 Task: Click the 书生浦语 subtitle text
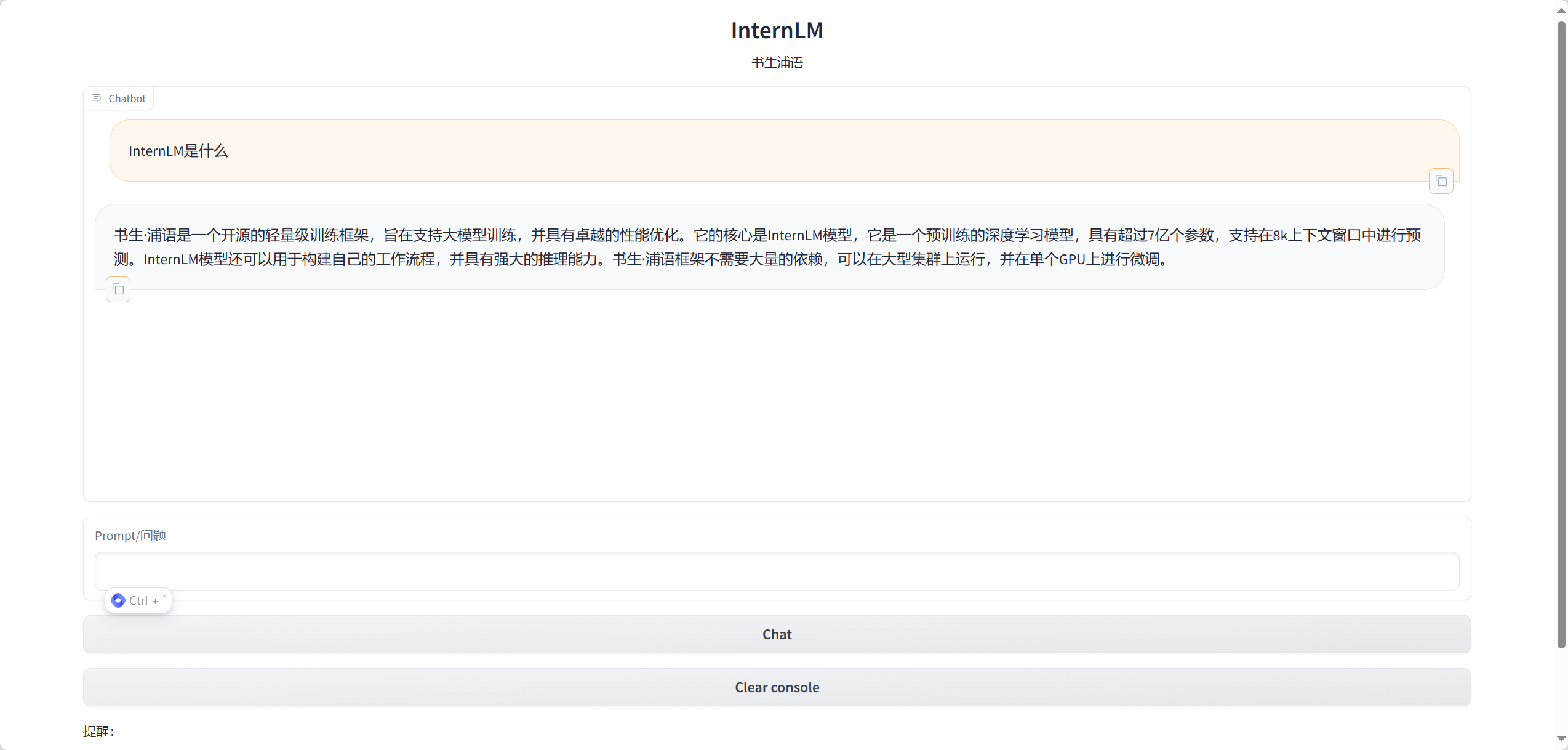[x=777, y=63]
